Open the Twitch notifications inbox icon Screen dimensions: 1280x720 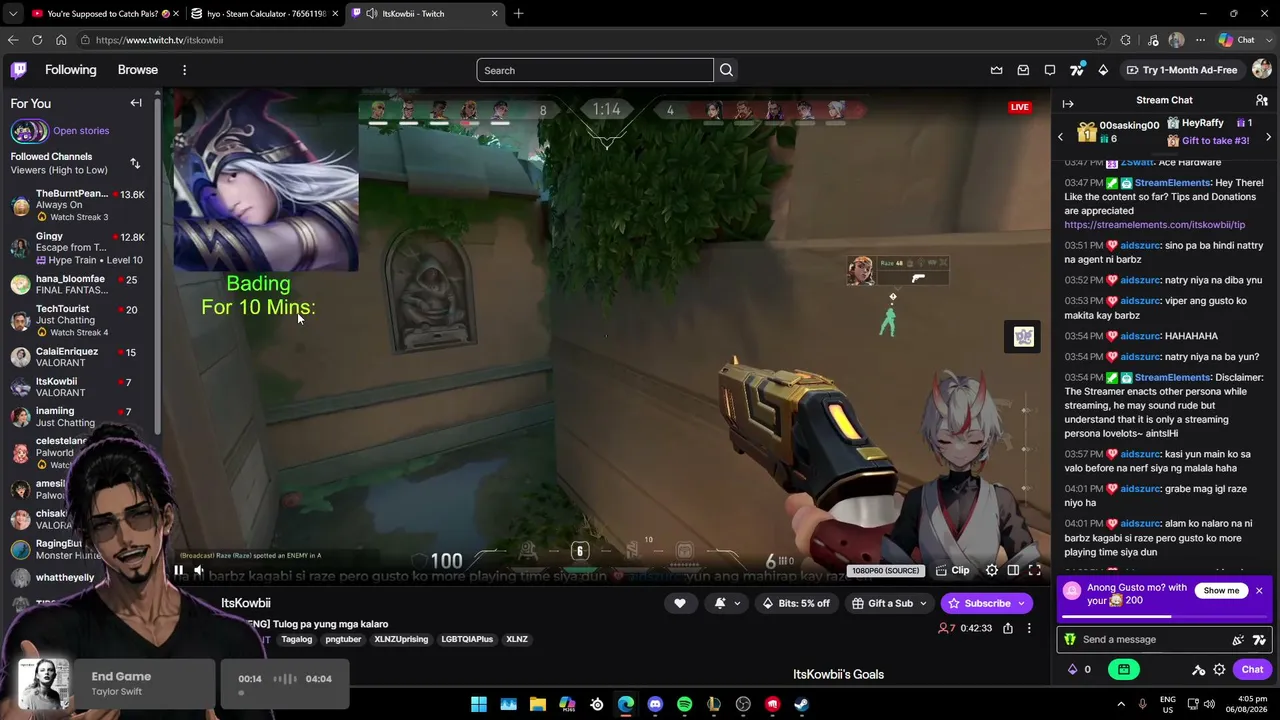[x=1023, y=70]
